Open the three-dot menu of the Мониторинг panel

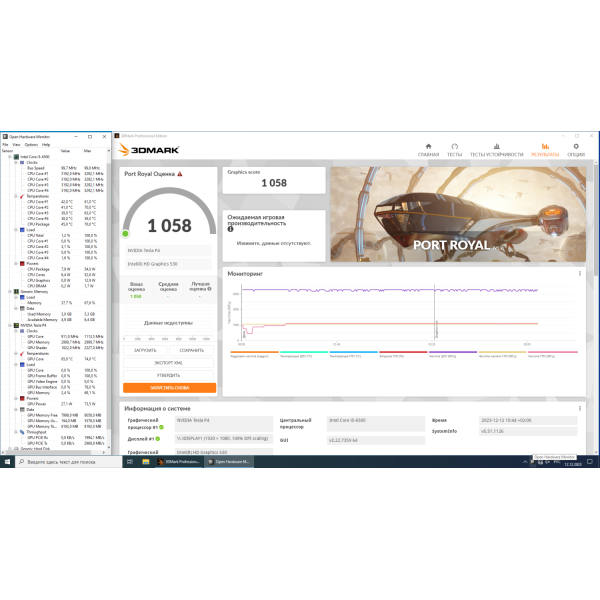579,274
